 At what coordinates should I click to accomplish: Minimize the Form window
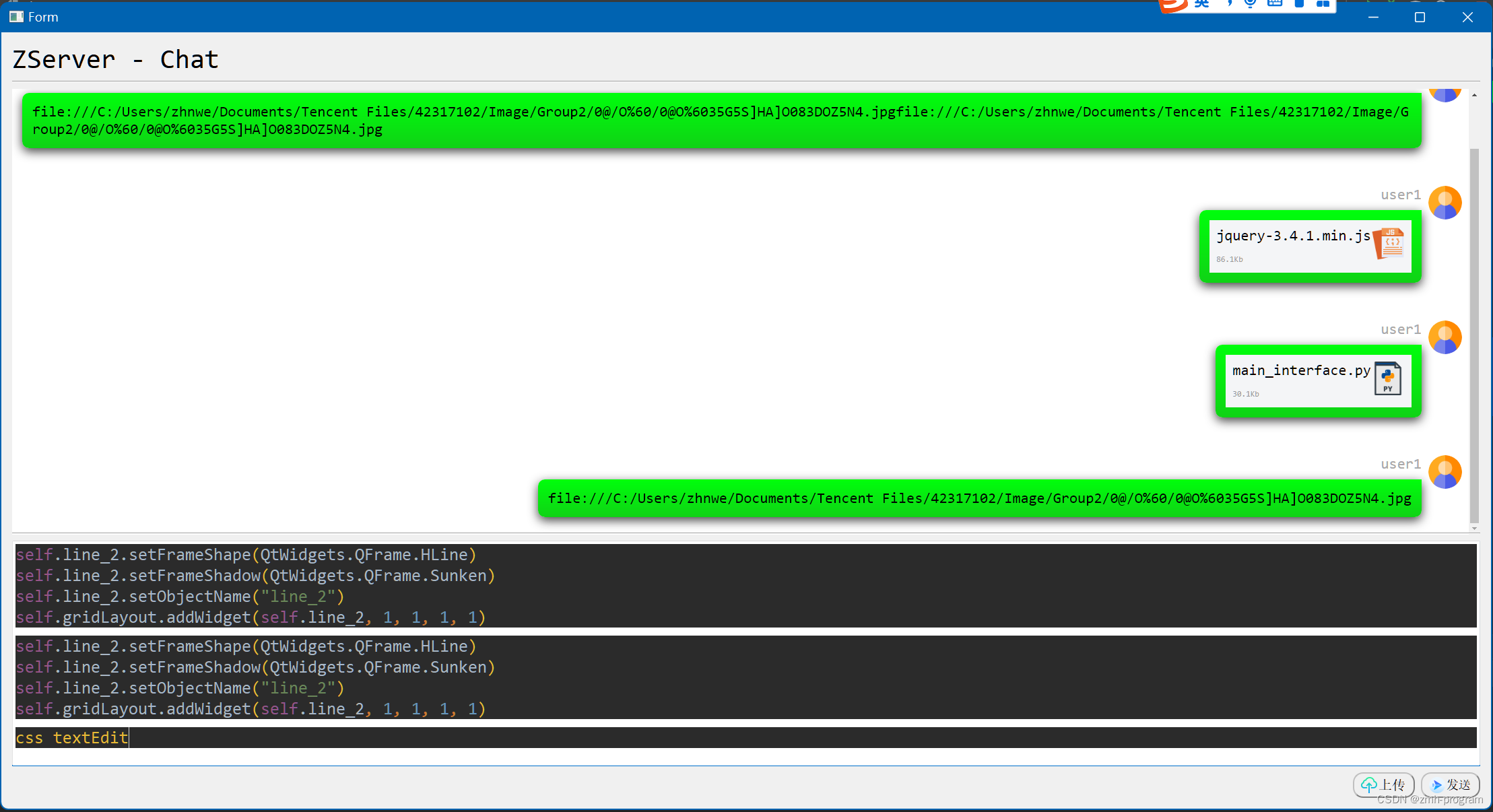tap(1373, 17)
